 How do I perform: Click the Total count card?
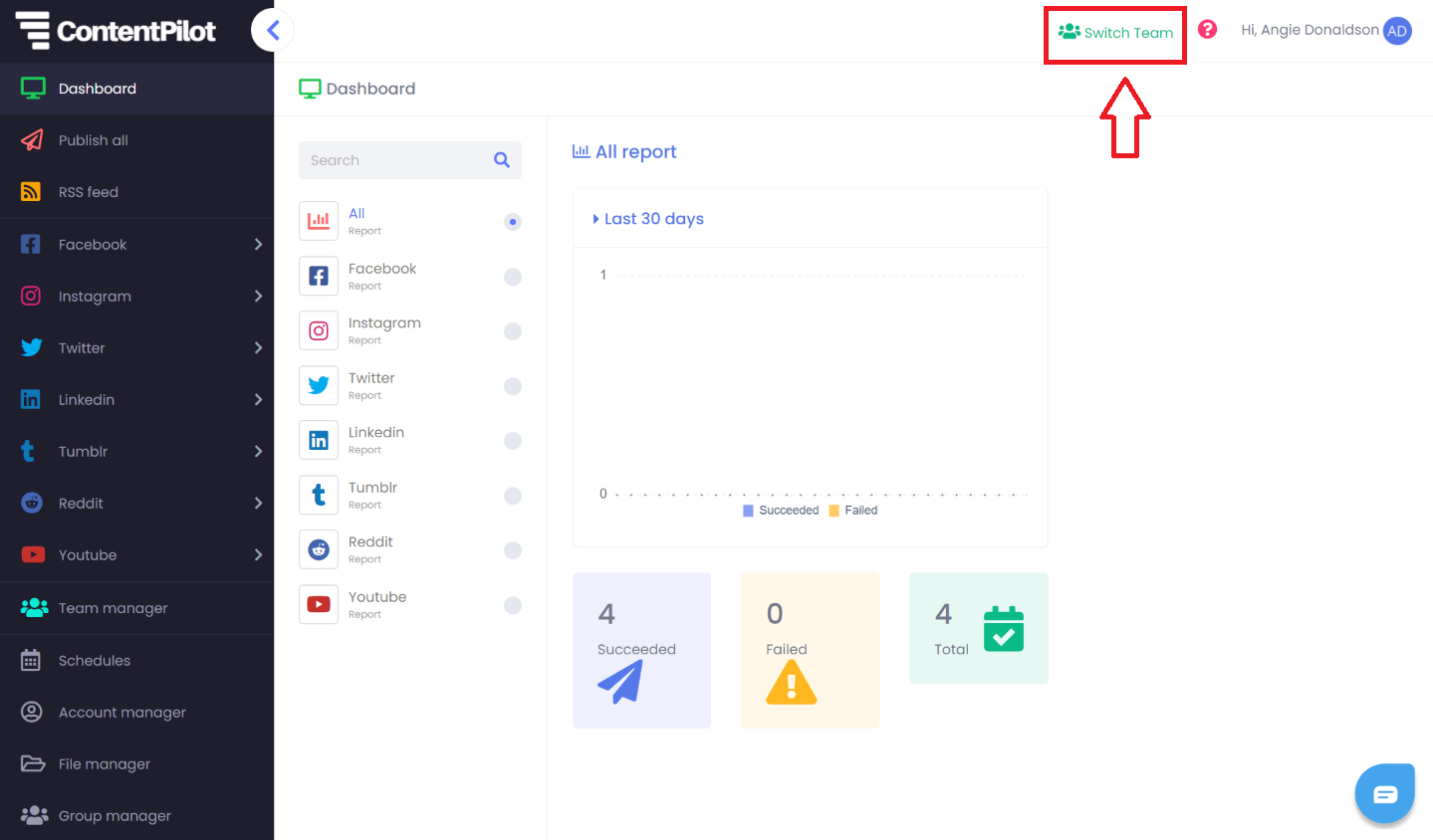pyautogui.click(x=979, y=628)
